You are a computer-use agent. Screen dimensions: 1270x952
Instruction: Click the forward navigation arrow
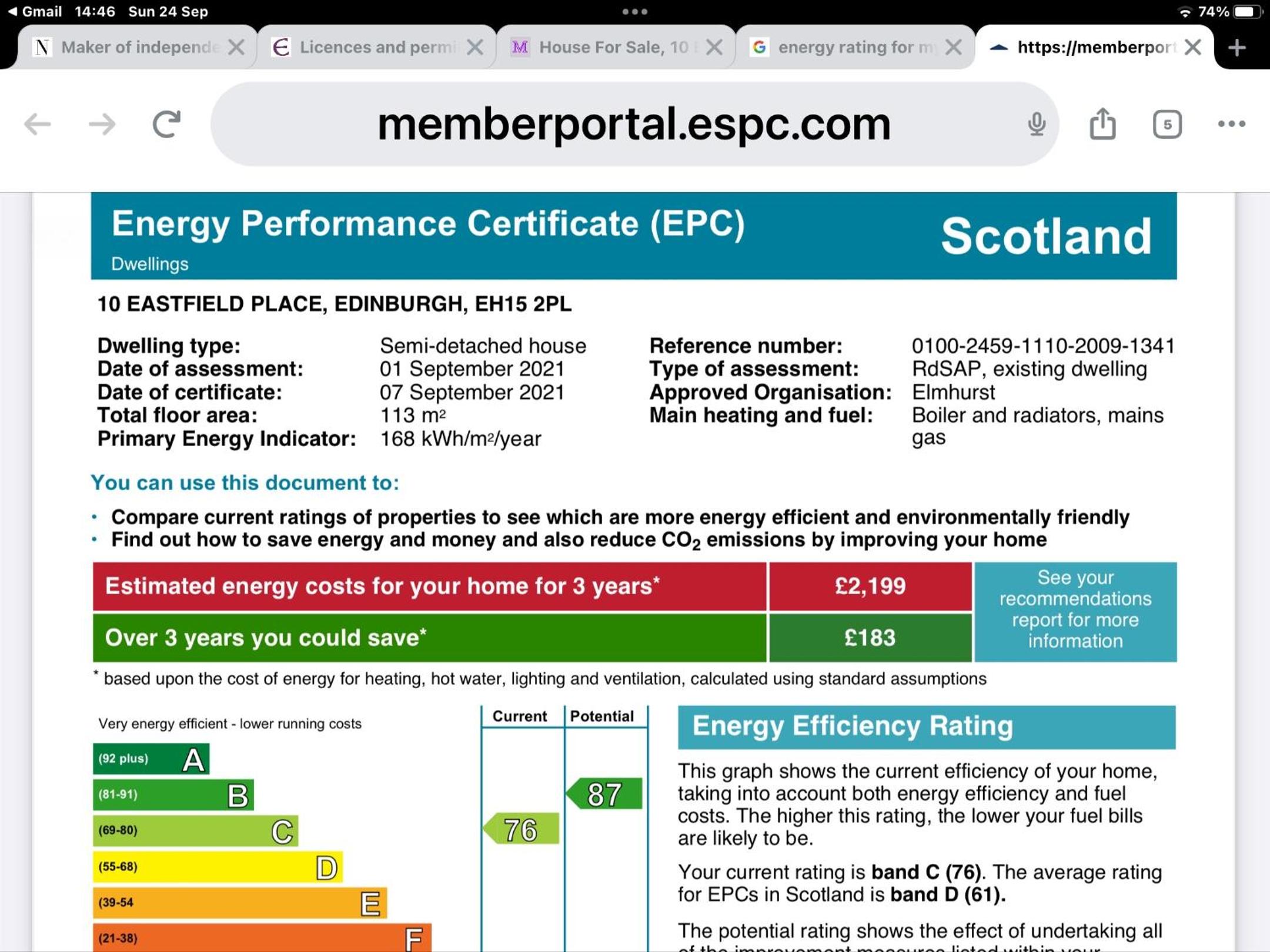(x=102, y=125)
